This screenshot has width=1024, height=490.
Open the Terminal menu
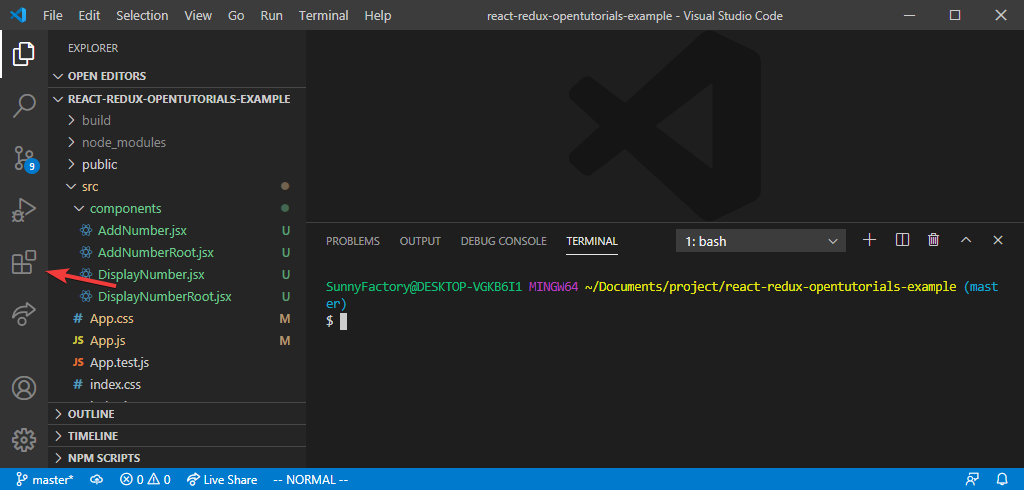coord(323,15)
